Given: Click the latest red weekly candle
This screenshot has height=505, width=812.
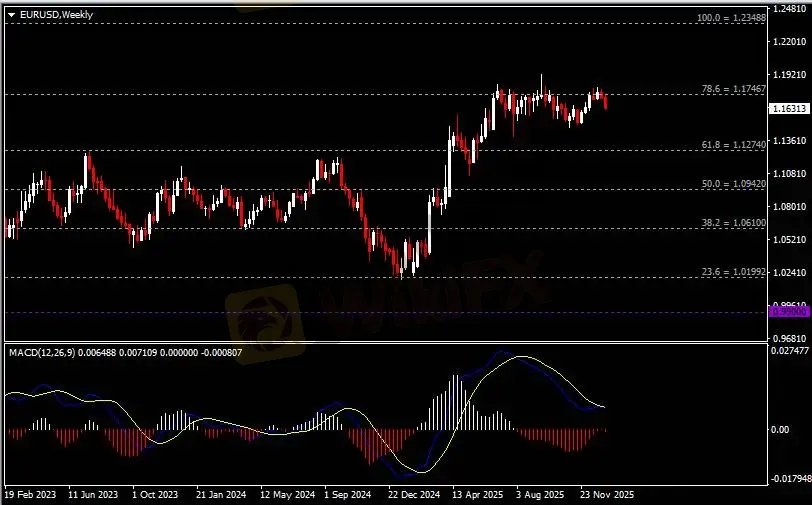Looking at the screenshot, I should pyautogui.click(x=606, y=102).
